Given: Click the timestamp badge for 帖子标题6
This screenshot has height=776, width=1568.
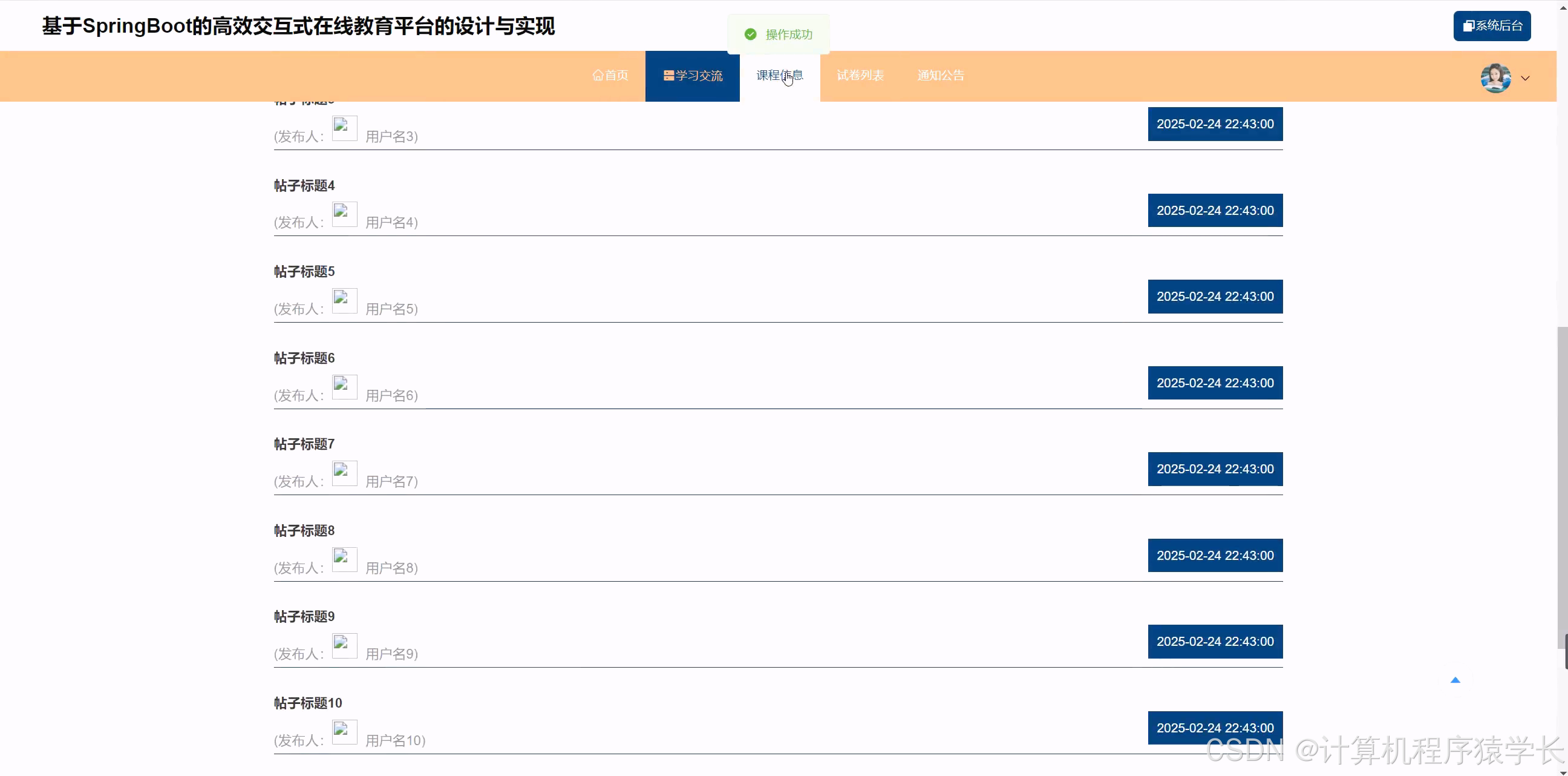Looking at the screenshot, I should tap(1214, 383).
